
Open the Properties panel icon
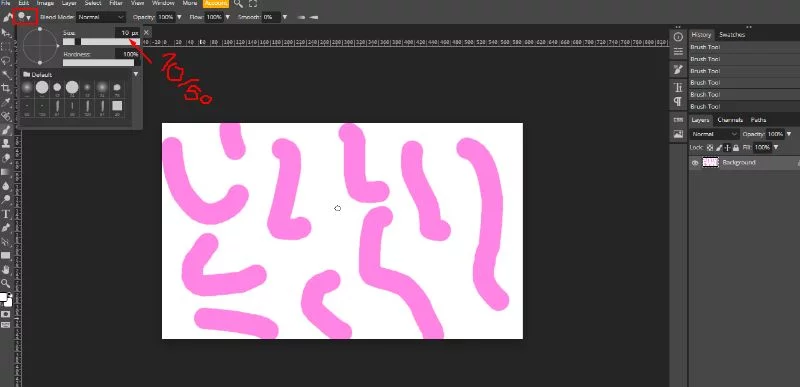click(x=678, y=52)
